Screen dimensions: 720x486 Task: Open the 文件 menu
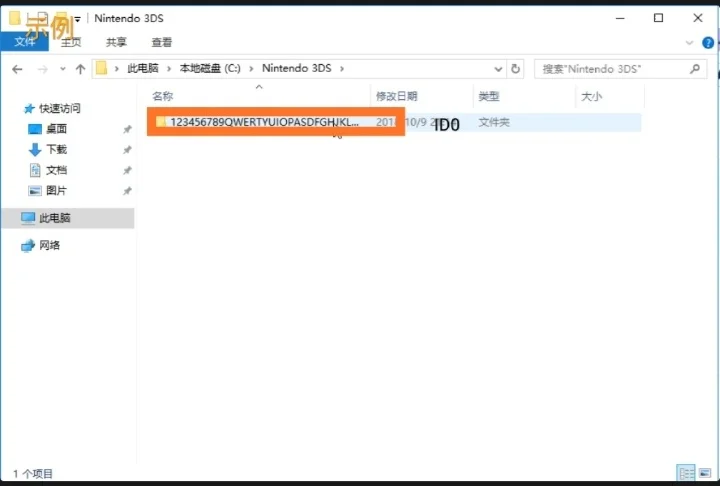click(24, 42)
